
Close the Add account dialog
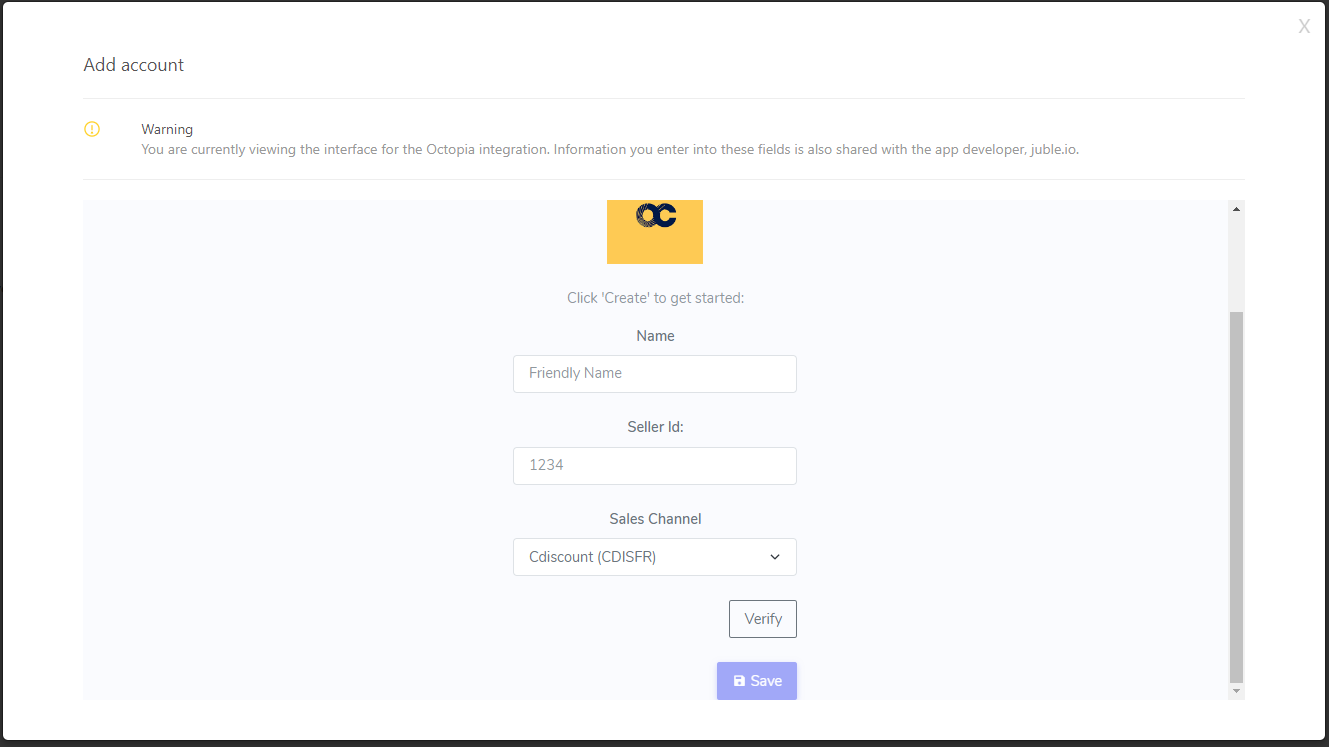pos(1304,27)
